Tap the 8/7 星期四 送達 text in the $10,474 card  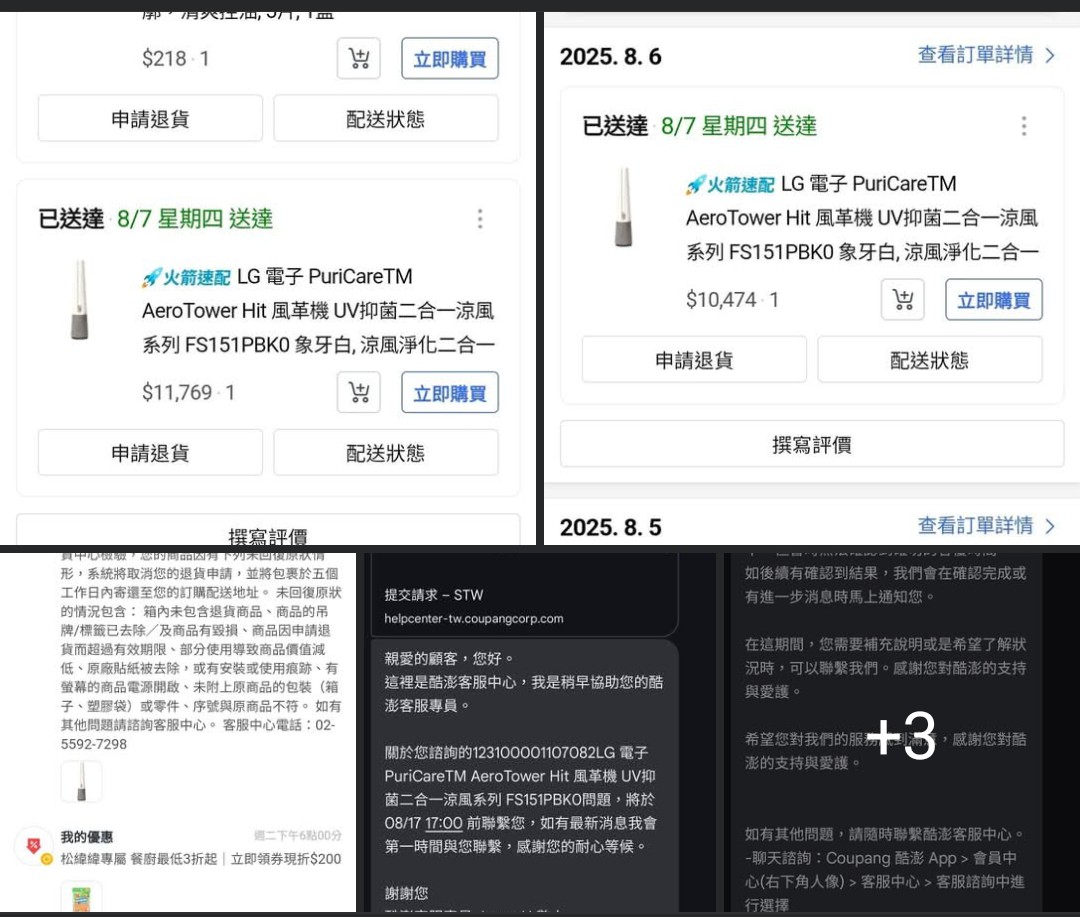tap(738, 126)
